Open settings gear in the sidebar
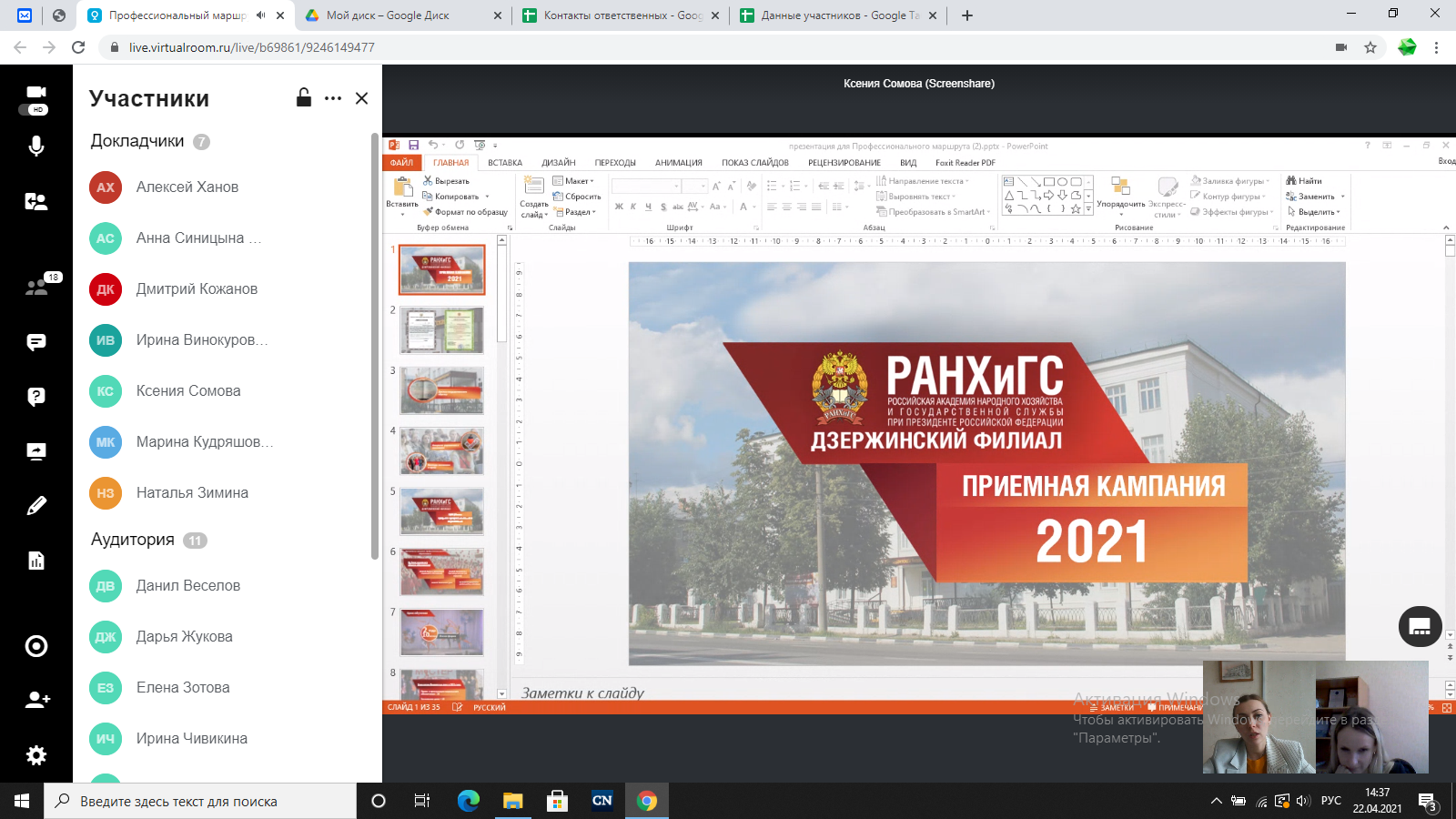Screen dimensions: 1456x819 pyautogui.click(x=36, y=755)
